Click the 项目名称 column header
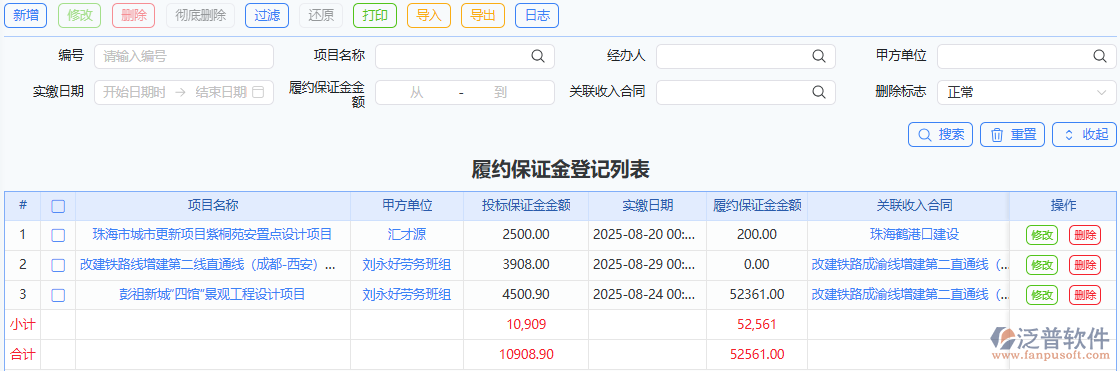 pyautogui.click(x=213, y=205)
